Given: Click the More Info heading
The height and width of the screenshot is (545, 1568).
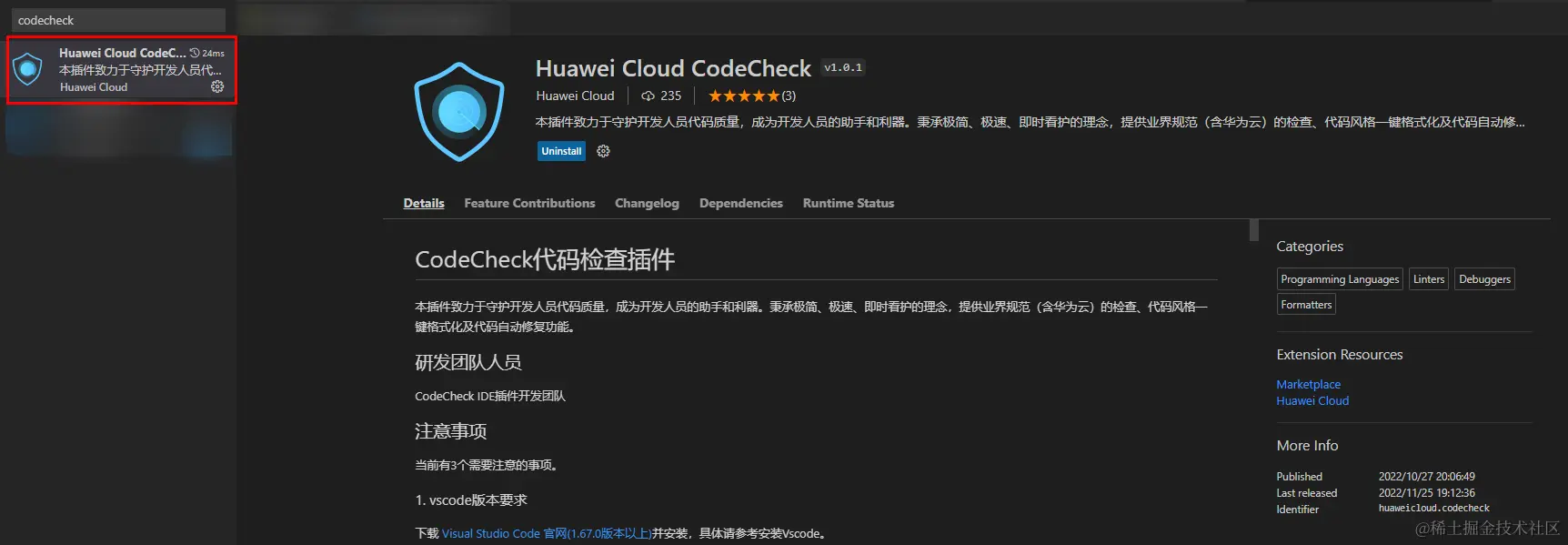Looking at the screenshot, I should pos(1307,445).
